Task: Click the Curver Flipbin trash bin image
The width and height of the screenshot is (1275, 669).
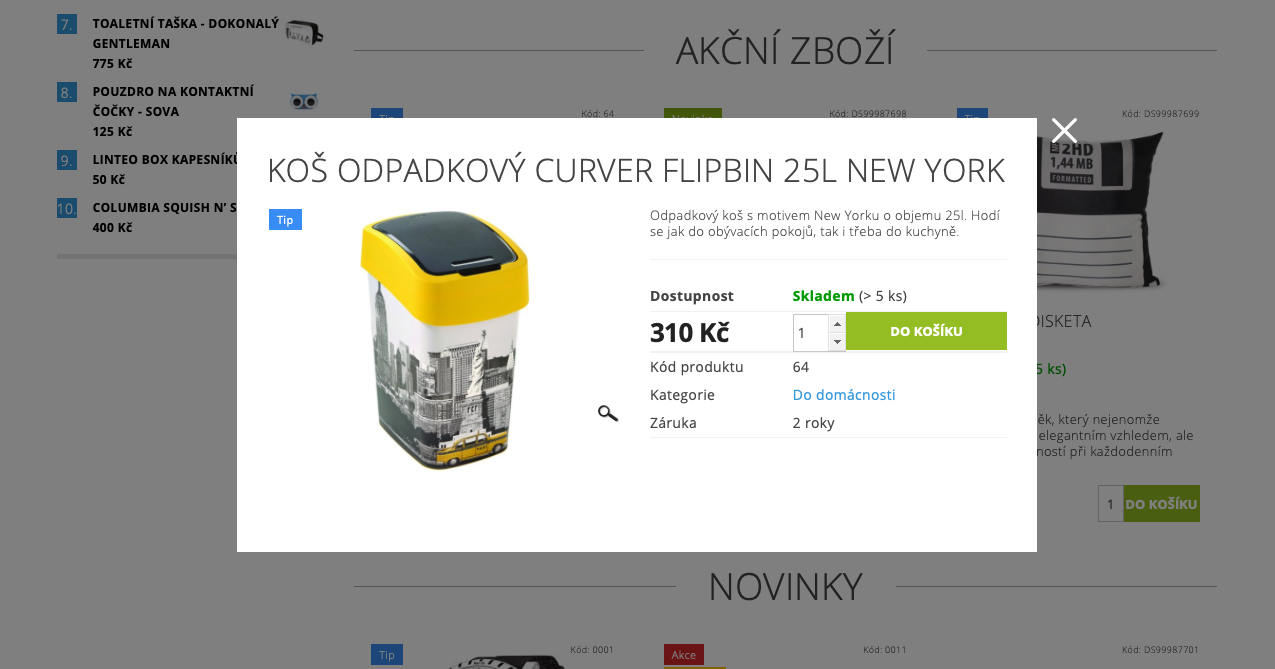Action: [x=444, y=340]
